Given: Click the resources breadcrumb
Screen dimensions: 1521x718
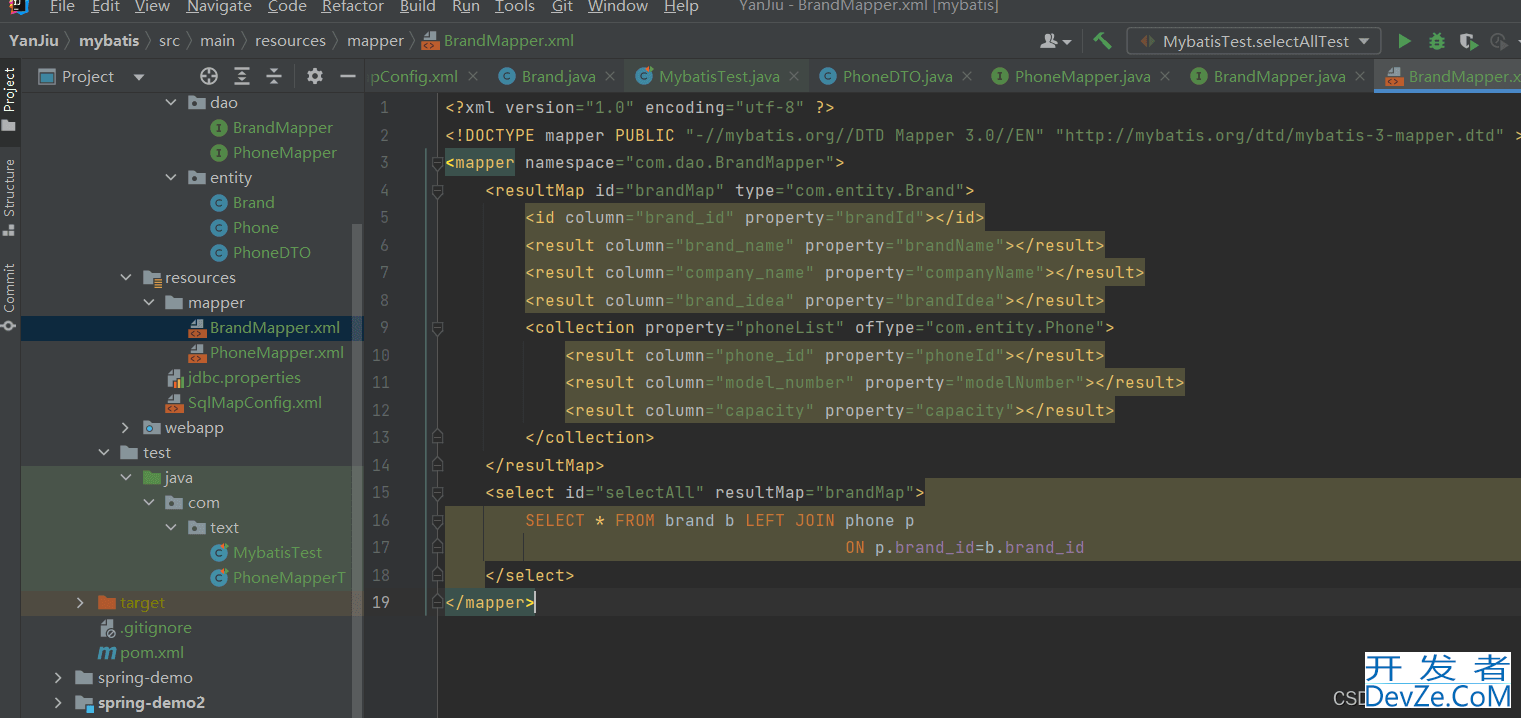Looking at the screenshot, I should [x=290, y=41].
